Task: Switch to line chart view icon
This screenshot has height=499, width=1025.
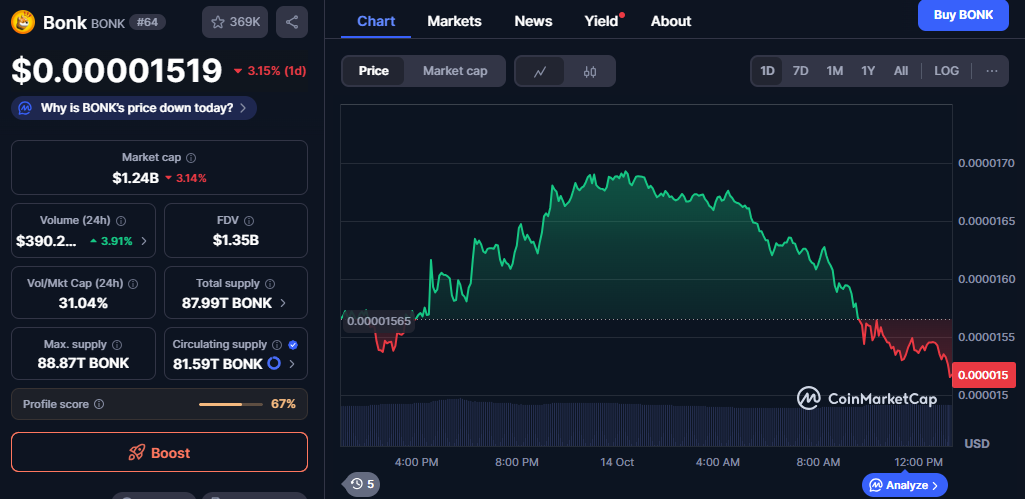Action: [x=540, y=71]
